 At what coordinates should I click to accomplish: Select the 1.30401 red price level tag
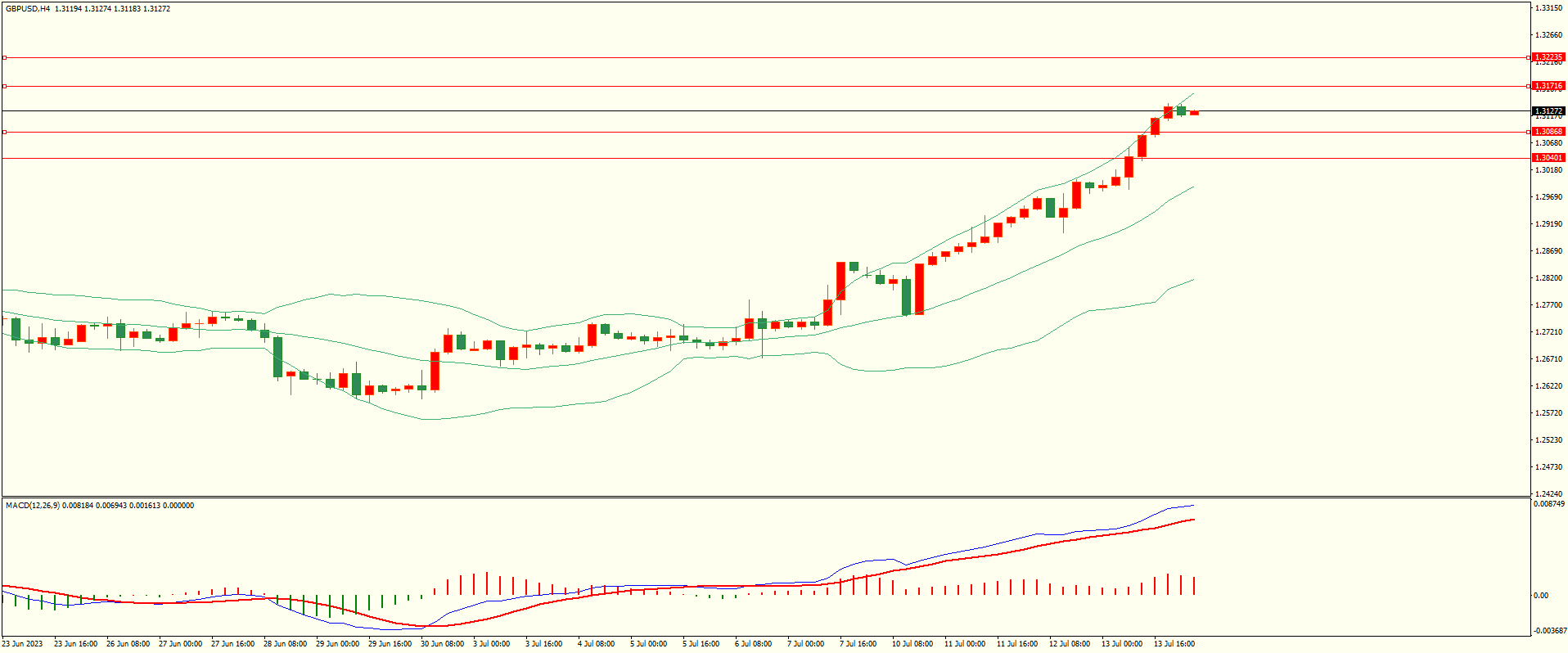point(1548,158)
